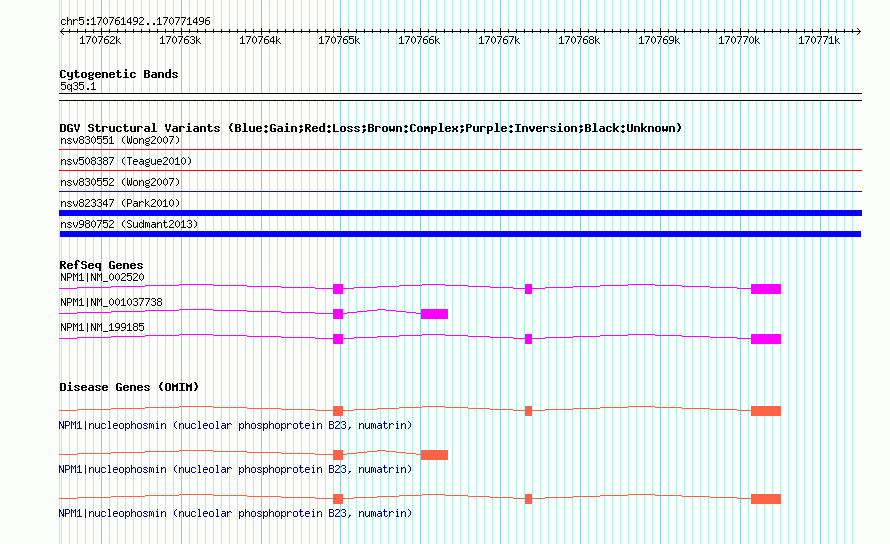This screenshot has width=890, height=544.
Task: Click the chr5:170761492..170771496 region label
Action: (135, 21)
